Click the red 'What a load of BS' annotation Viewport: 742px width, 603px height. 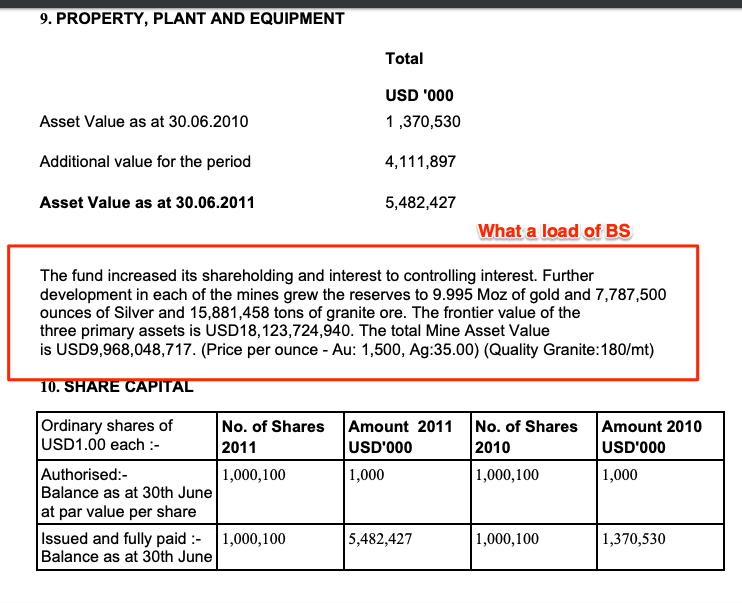point(554,231)
